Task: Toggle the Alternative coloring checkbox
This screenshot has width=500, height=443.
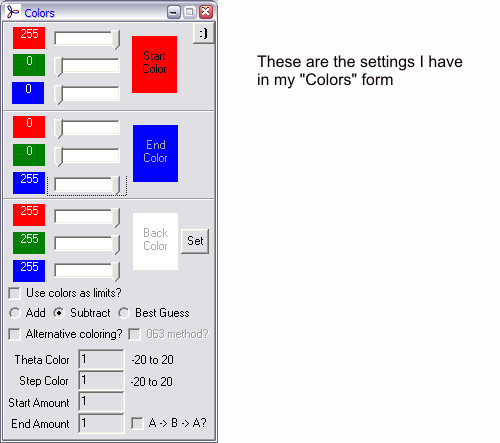Action: coord(14,334)
